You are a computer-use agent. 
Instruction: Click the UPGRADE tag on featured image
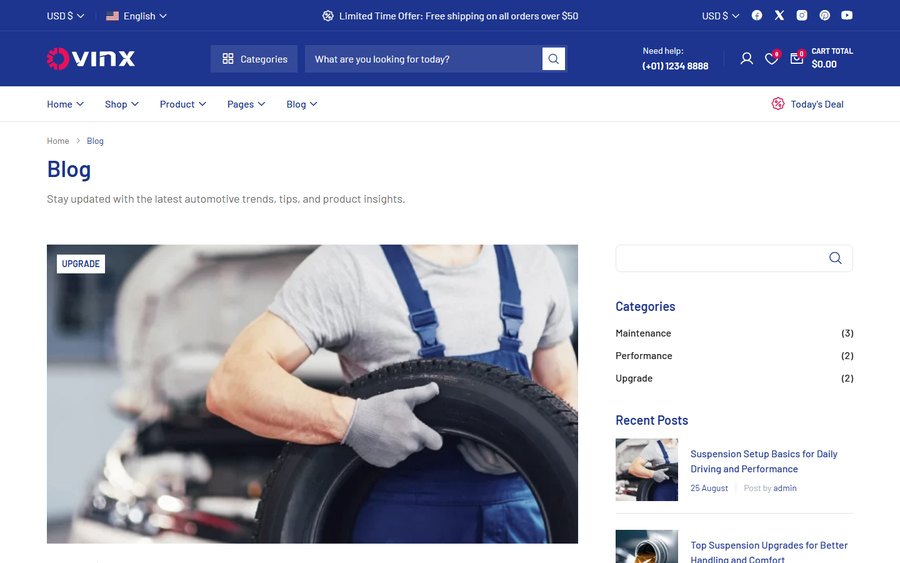point(80,263)
